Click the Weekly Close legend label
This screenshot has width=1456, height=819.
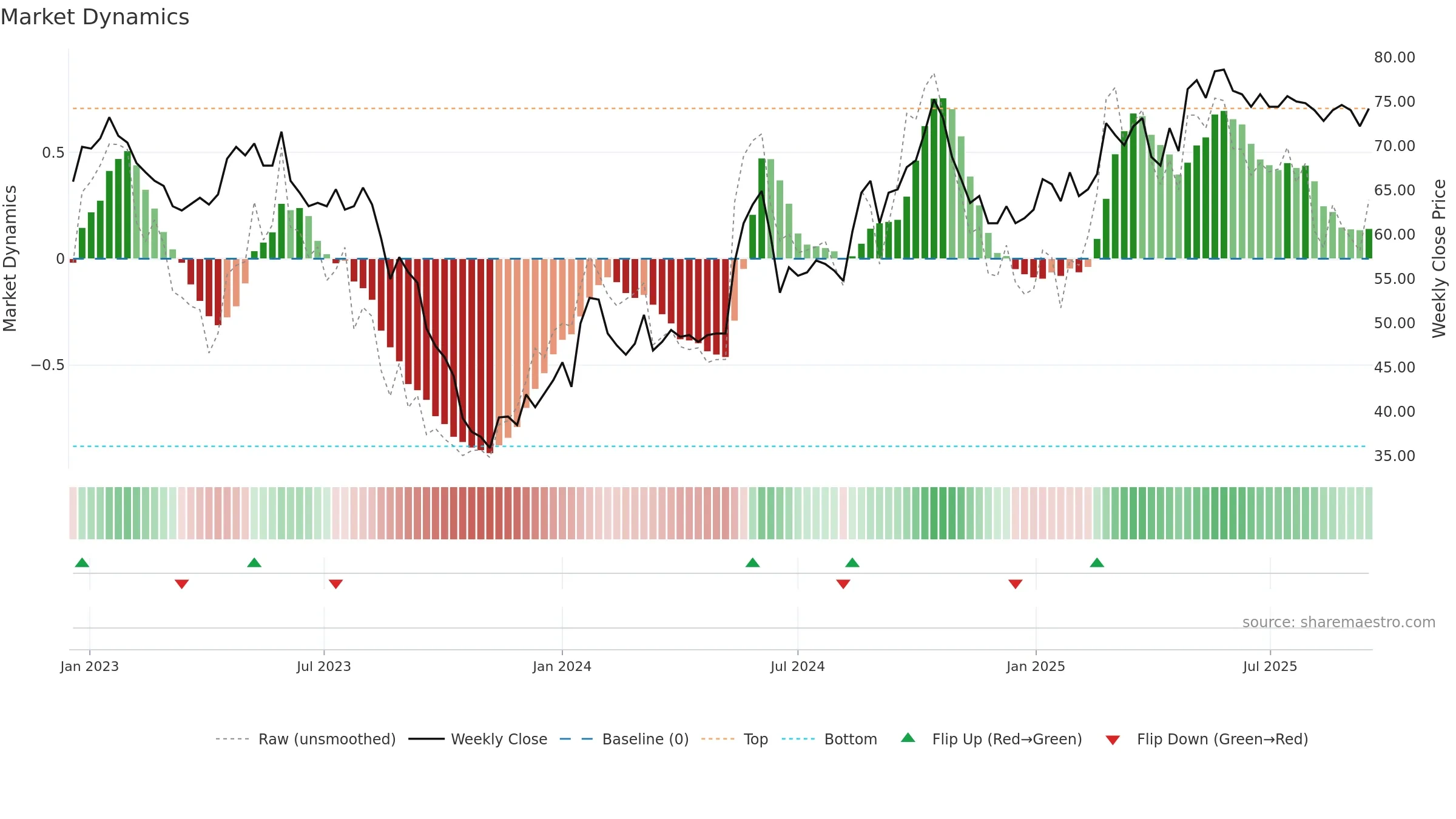click(x=499, y=739)
